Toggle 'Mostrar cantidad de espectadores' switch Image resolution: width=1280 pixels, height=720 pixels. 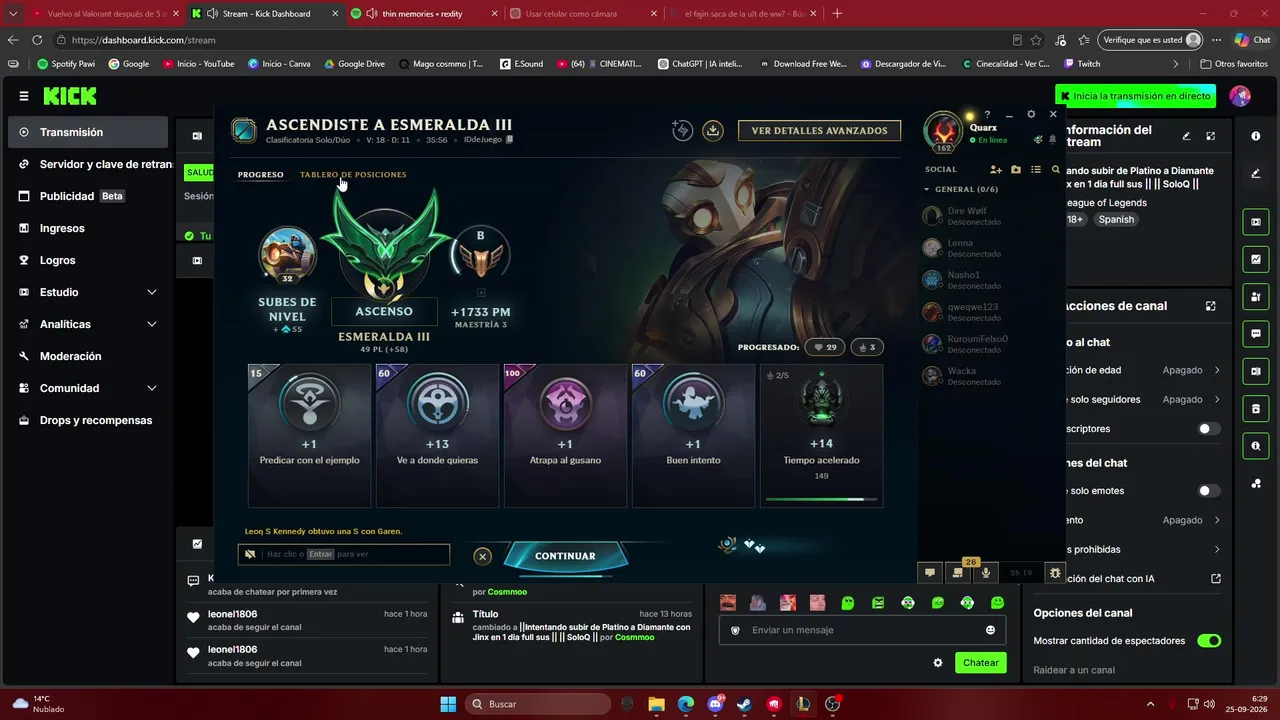[1209, 641]
